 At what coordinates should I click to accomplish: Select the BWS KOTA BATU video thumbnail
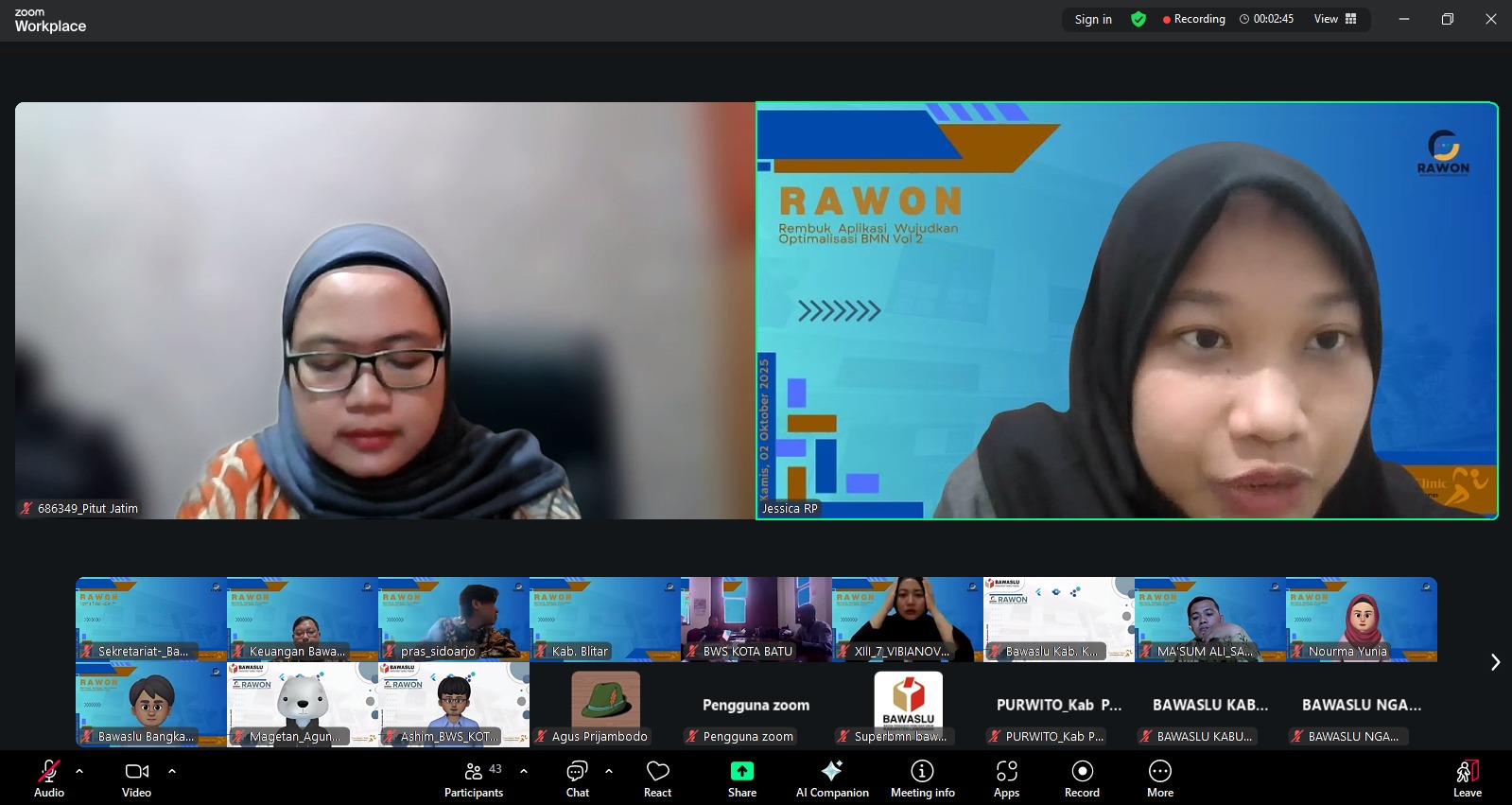point(756,619)
